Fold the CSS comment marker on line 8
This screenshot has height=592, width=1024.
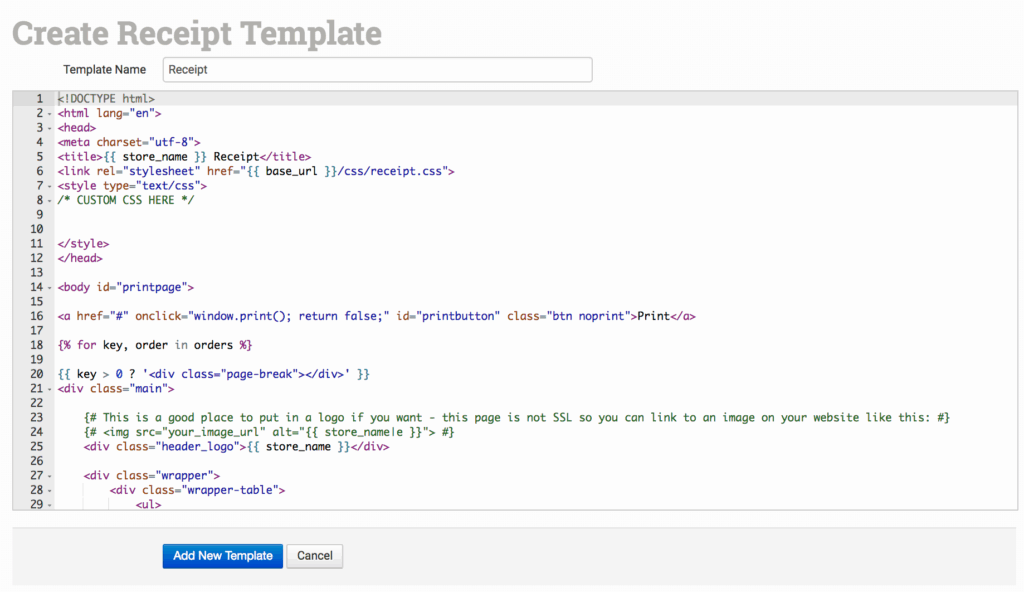50,200
